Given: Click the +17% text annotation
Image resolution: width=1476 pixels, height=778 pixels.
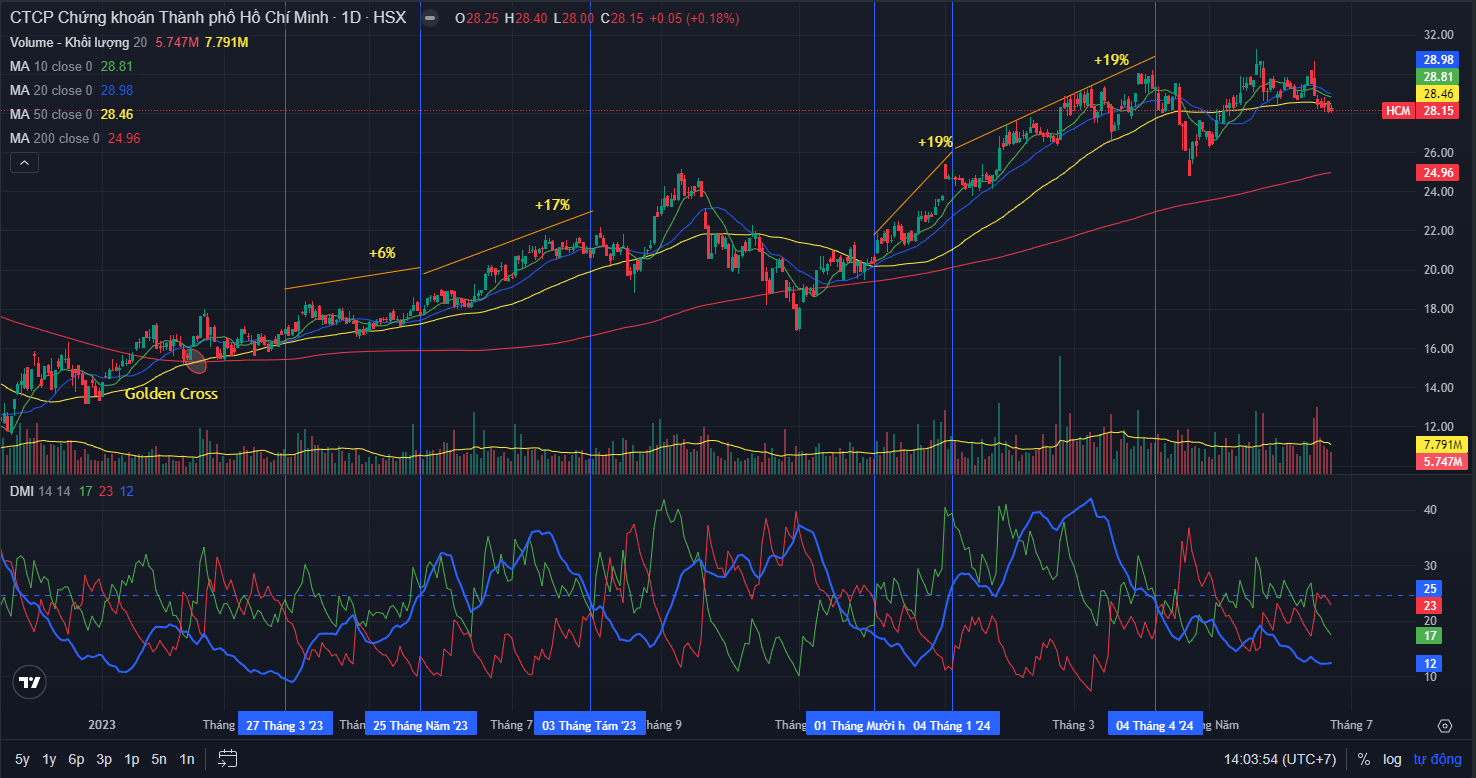Looking at the screenshot, I should point(552,205).
